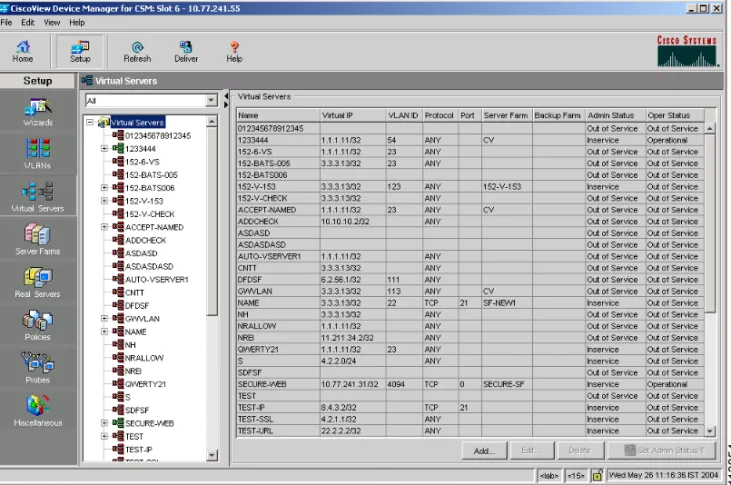Click the Add... button
731x485 pixels.
(484, 450)
